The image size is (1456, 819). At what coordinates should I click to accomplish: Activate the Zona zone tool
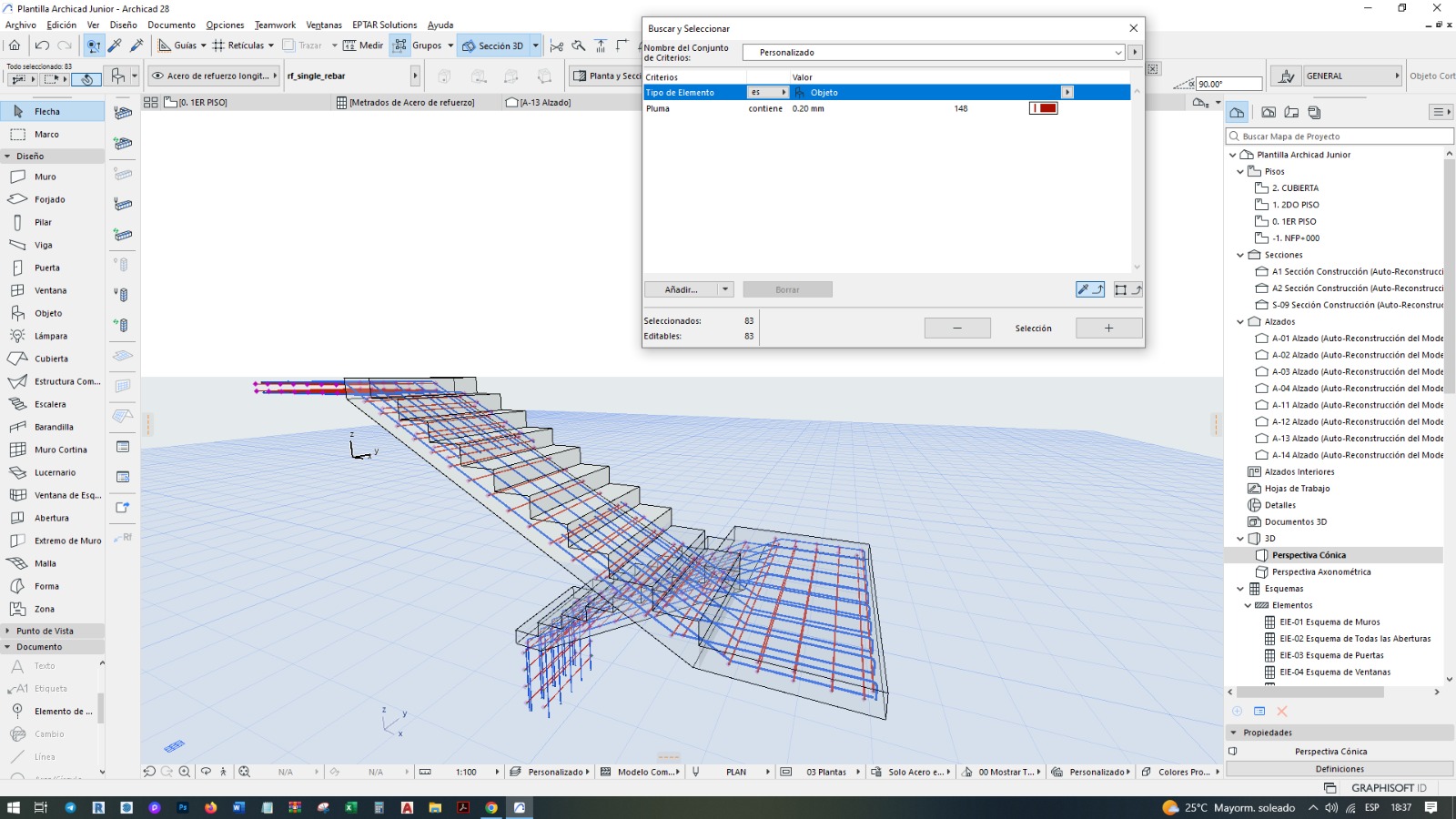click(52, 609)
